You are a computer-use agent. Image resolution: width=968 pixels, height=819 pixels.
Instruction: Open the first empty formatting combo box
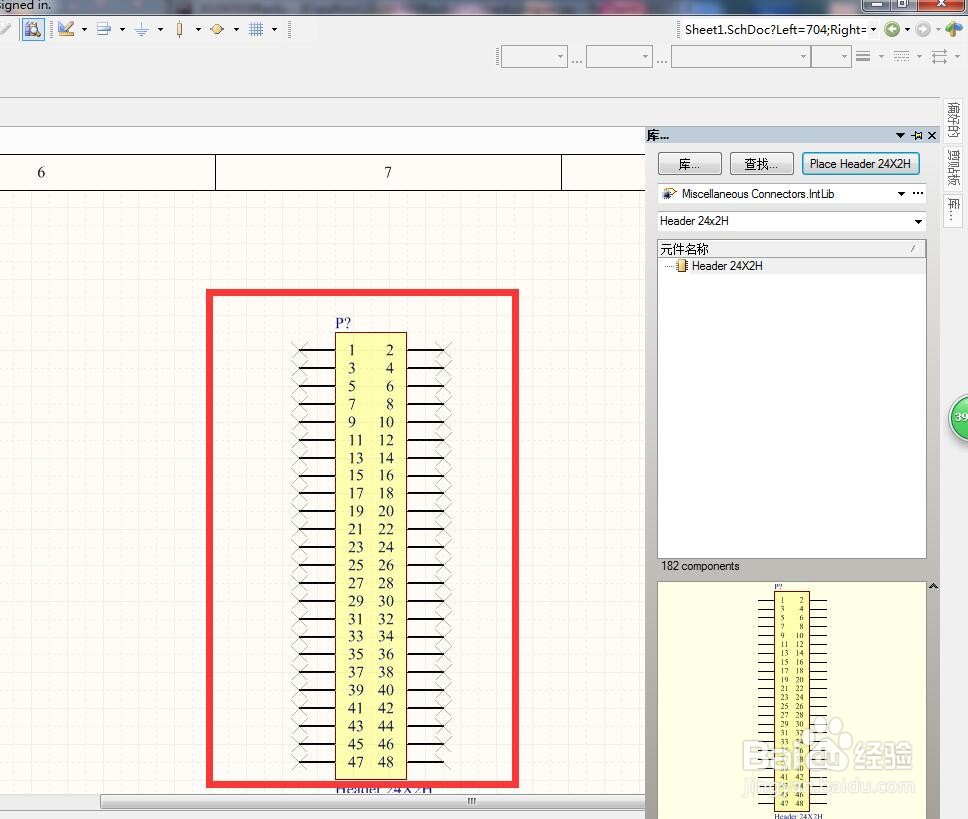point(534,57)
